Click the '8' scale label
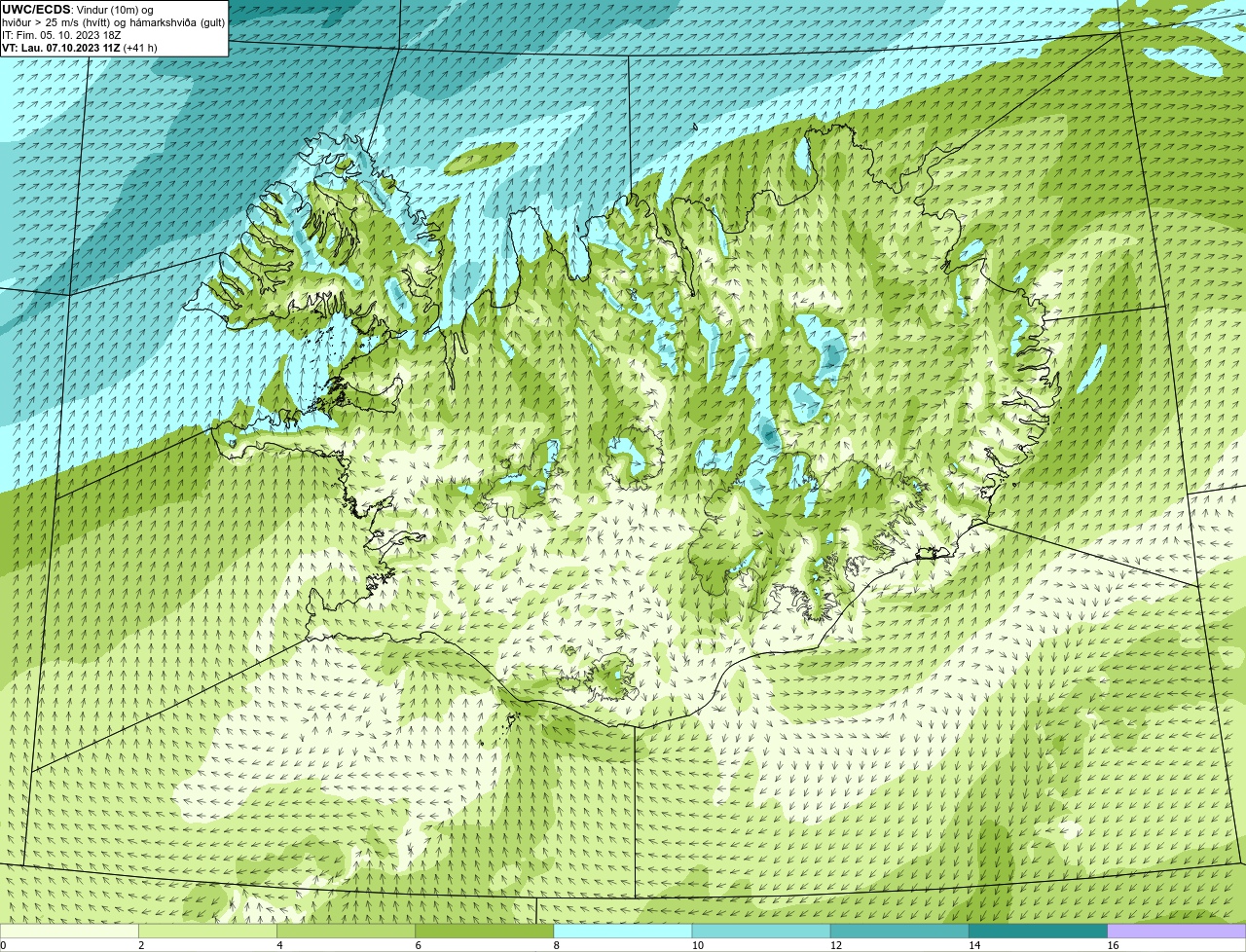Image resolution: width=1246 pixels, height=952 pixels. (x=556, y=945)
